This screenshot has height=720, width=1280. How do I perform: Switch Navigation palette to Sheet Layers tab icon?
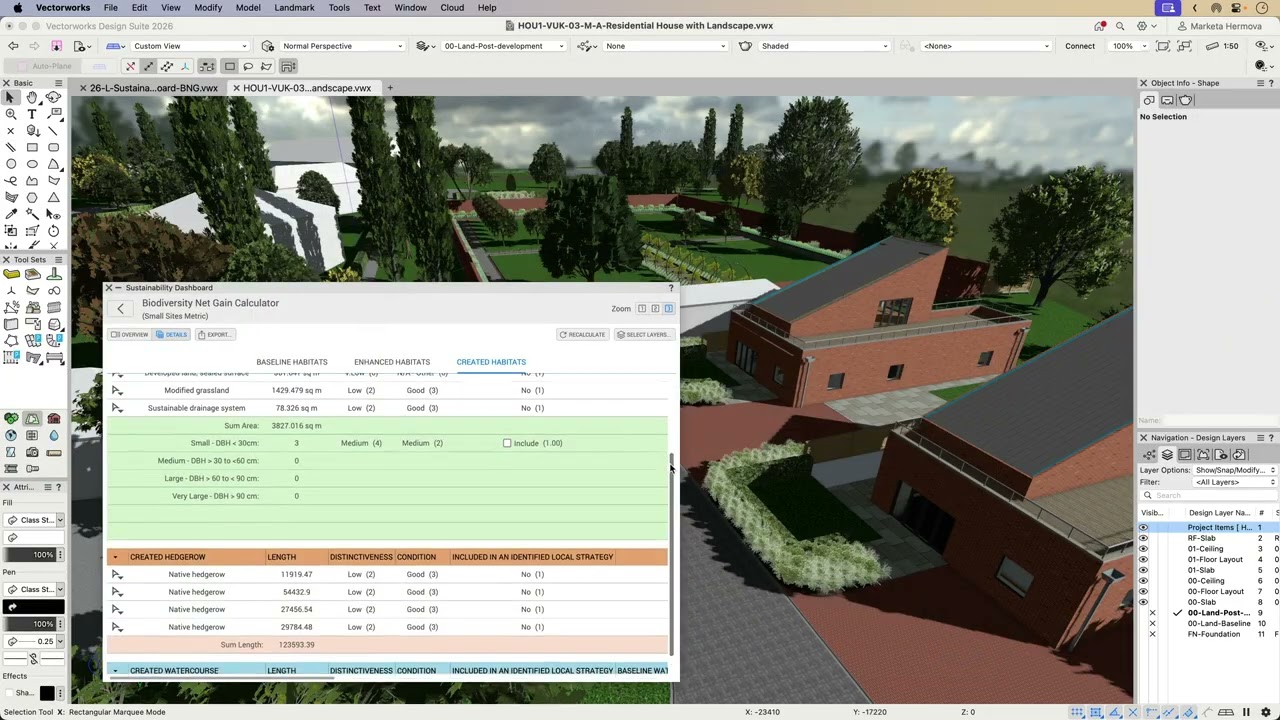[x=1185, y=455]
